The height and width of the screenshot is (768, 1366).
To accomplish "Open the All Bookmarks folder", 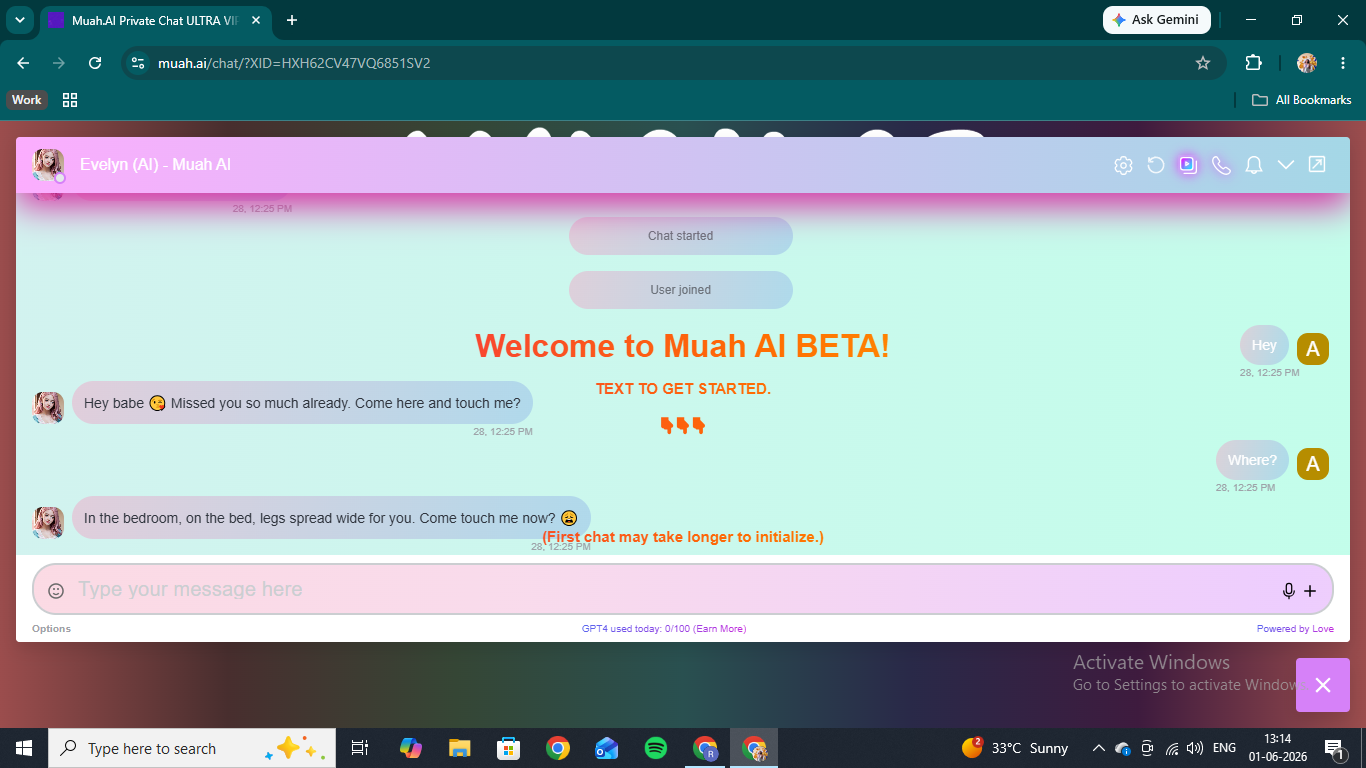I will click(1302, 100).
